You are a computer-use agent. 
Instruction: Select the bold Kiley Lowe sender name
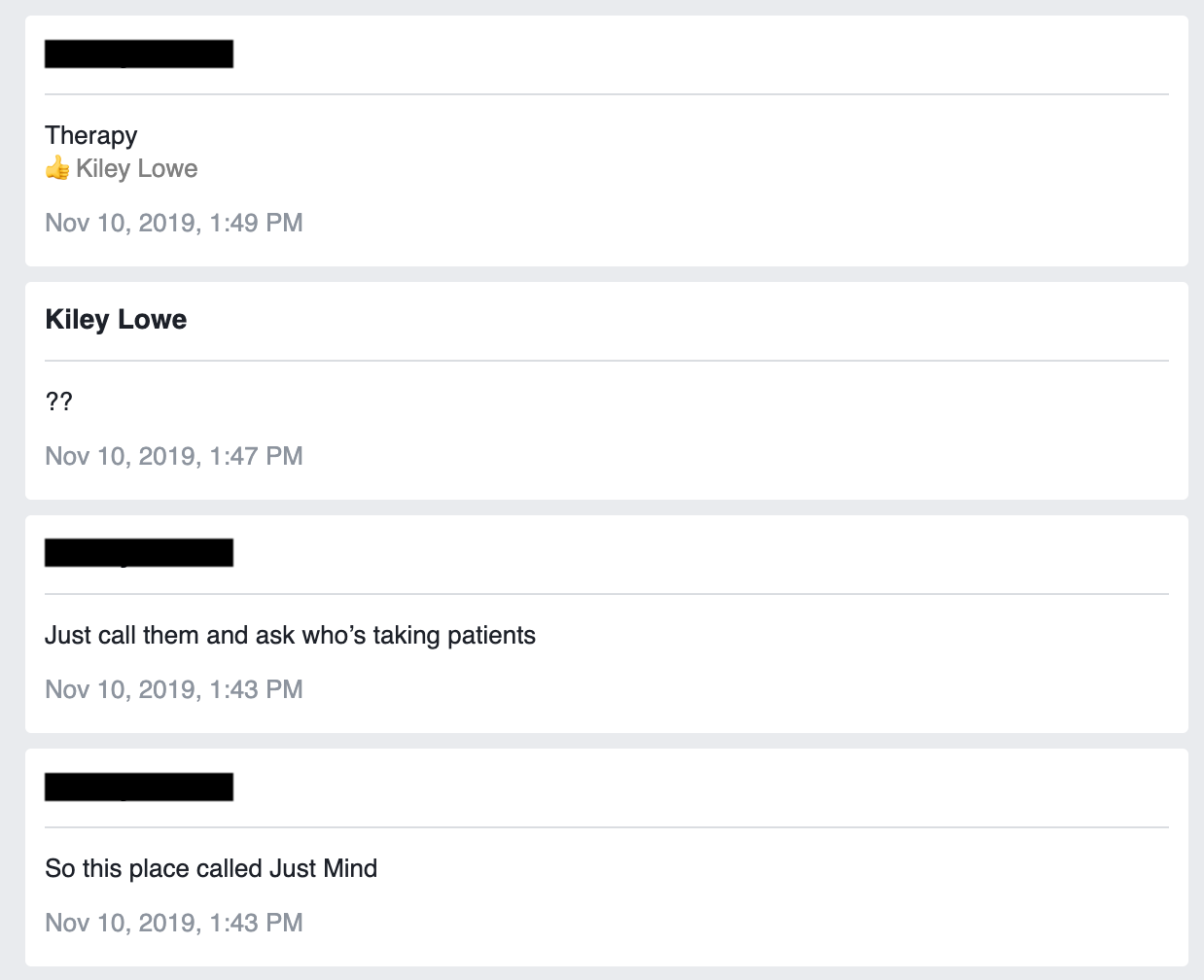(116, 319)
